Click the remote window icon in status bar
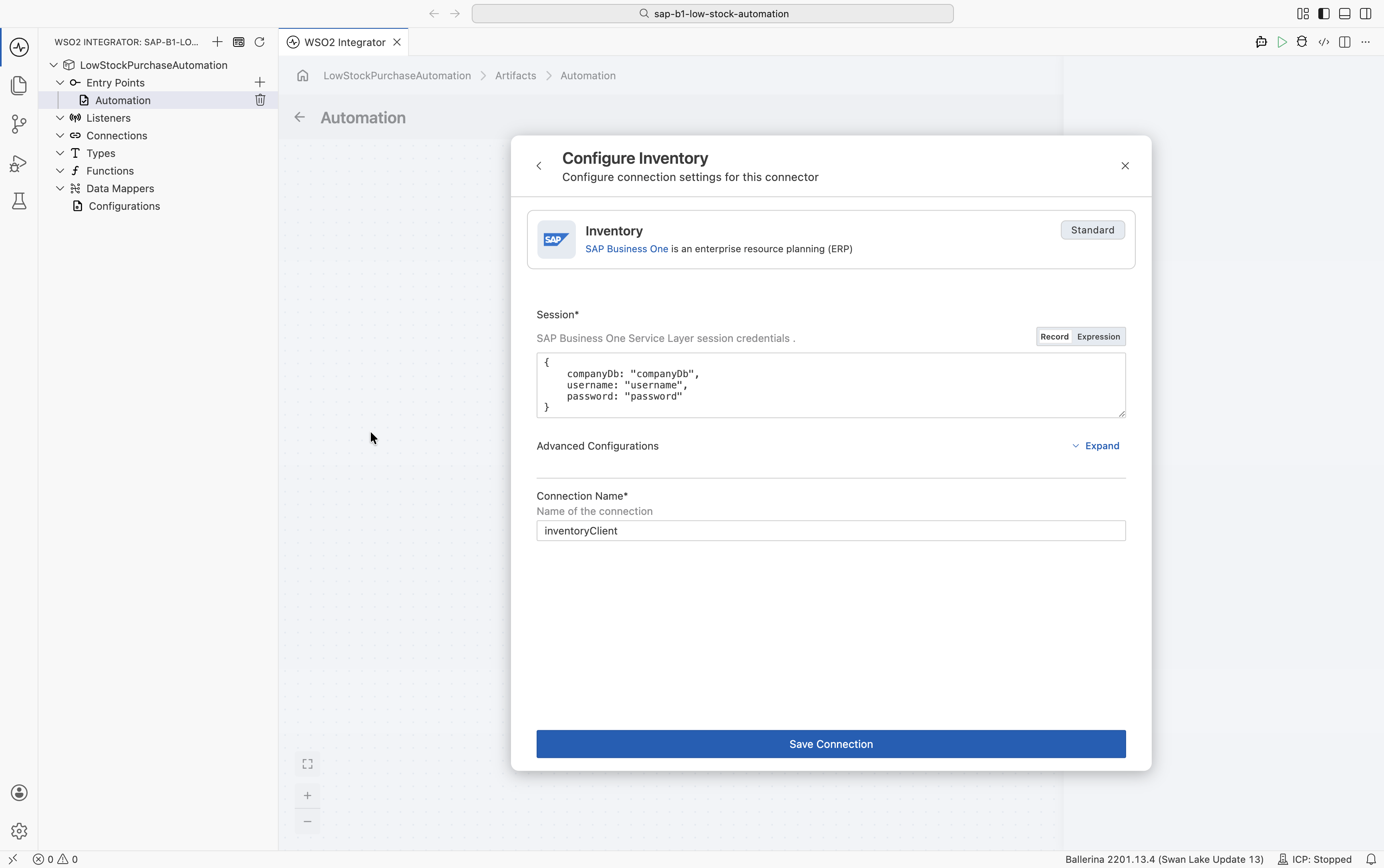This screenshot has width=1384, height=868. click(13, 859)
